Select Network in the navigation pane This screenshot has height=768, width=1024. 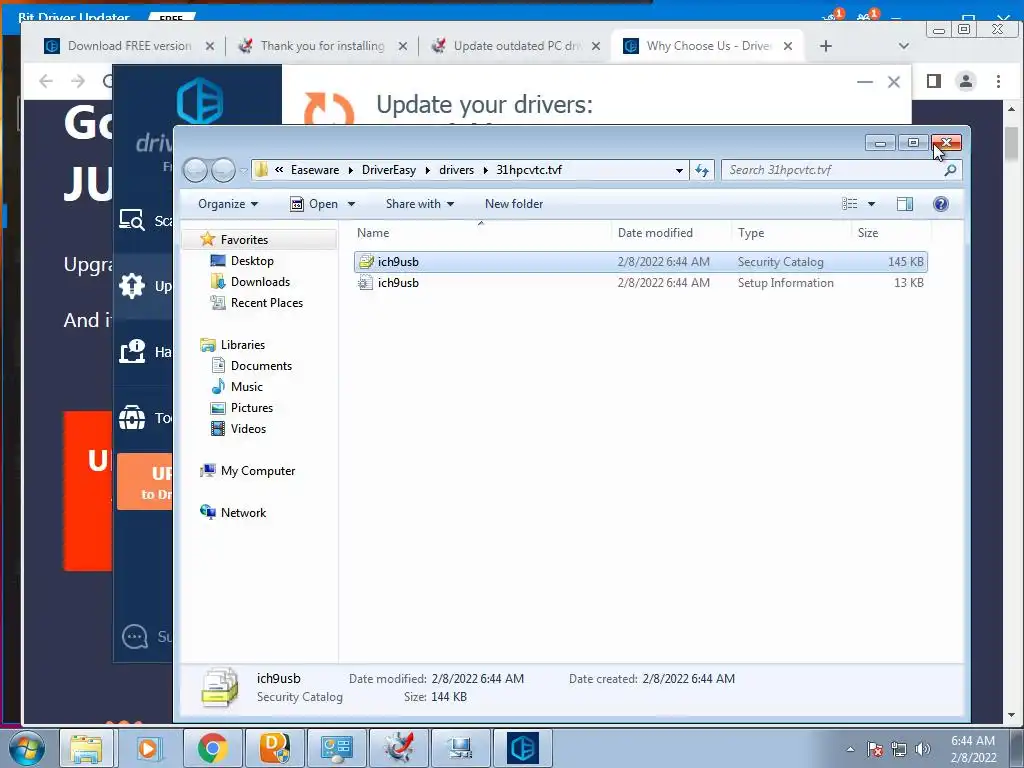point(243,513)
